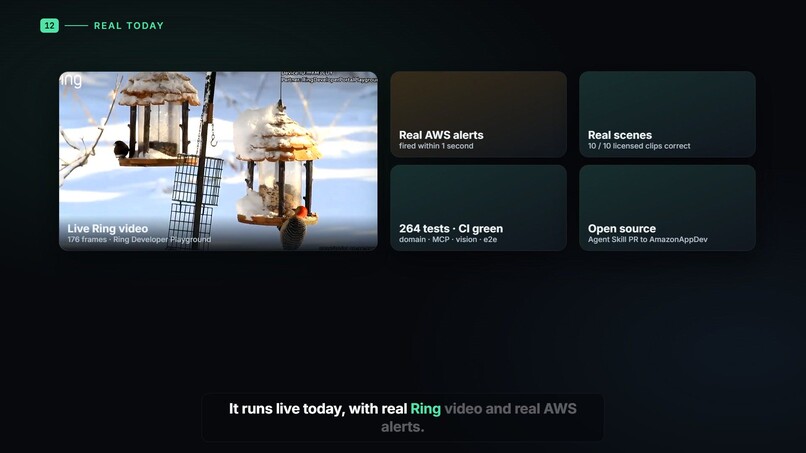Viewport: 806px width, 453px height.
Task: Click 'fired within 1 second' subtitle
Action: pyautogui.click(x=436, y=146)
